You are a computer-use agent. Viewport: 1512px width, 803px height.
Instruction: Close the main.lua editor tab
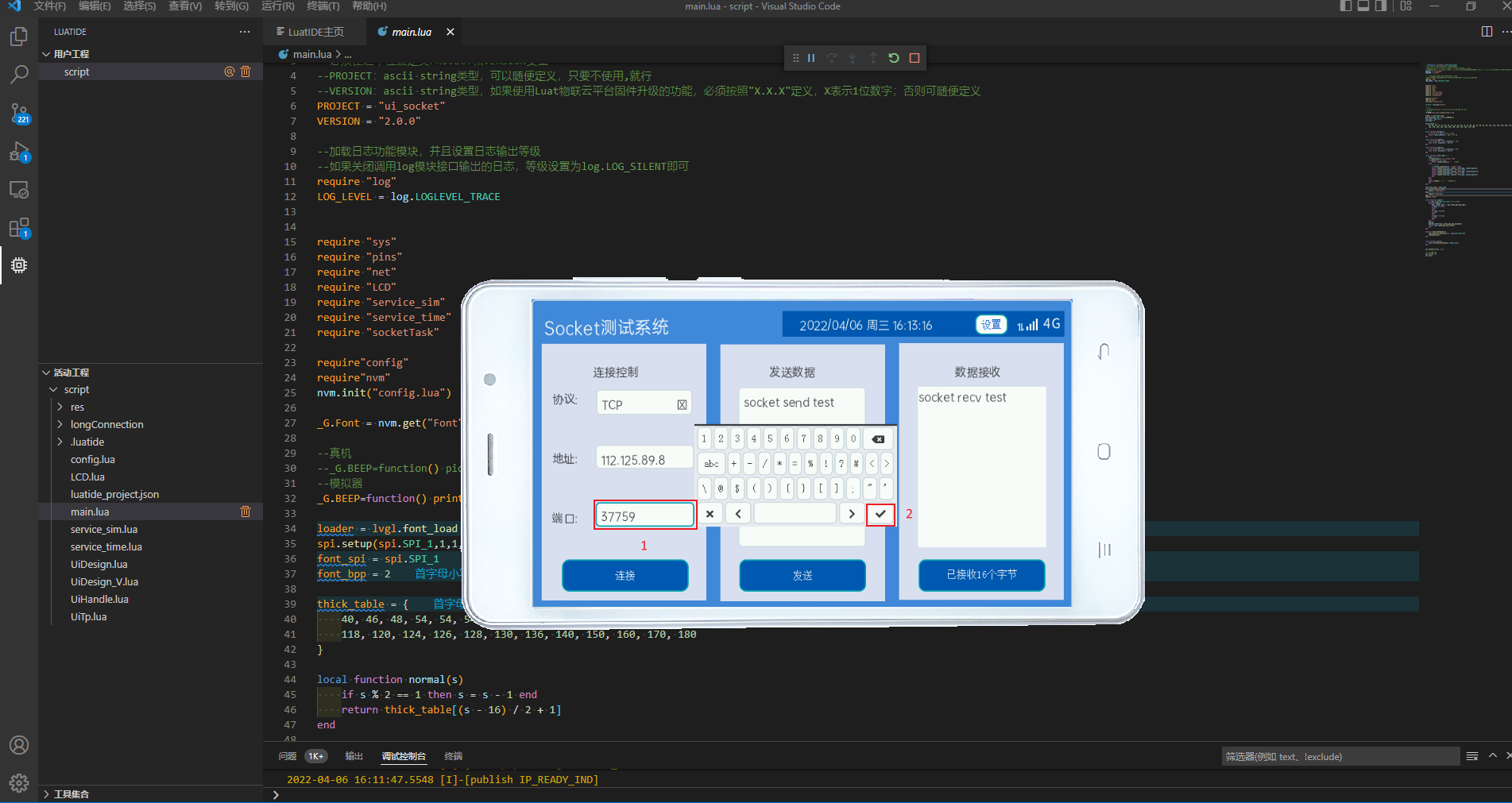(x=451, y=32)
